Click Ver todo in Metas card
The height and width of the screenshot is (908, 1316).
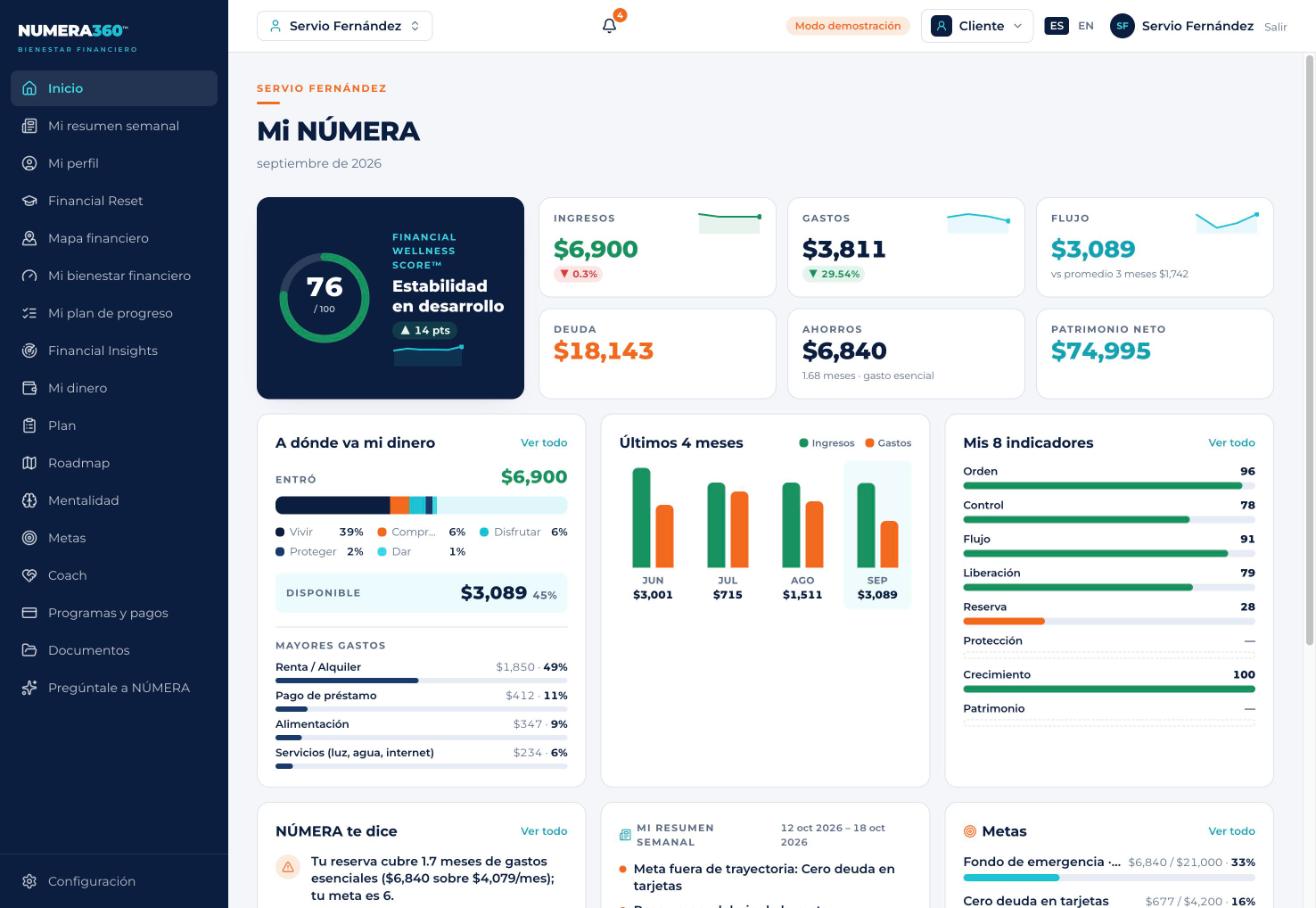click(1231, 831)
